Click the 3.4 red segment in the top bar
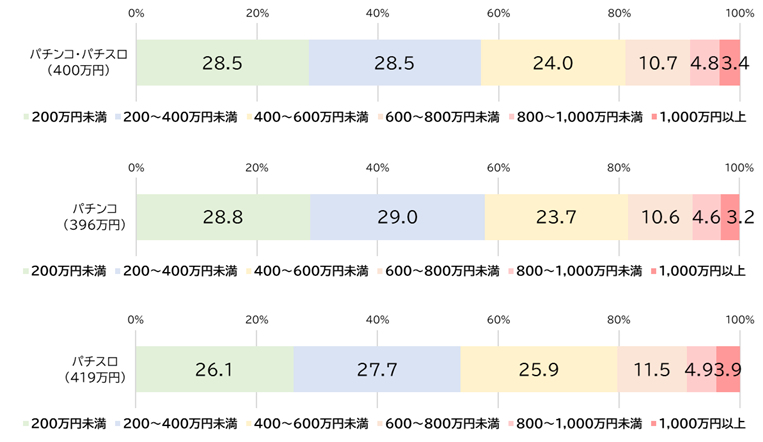Image resolution: width=763 pixels, height=442 pixels. [730, 64]
